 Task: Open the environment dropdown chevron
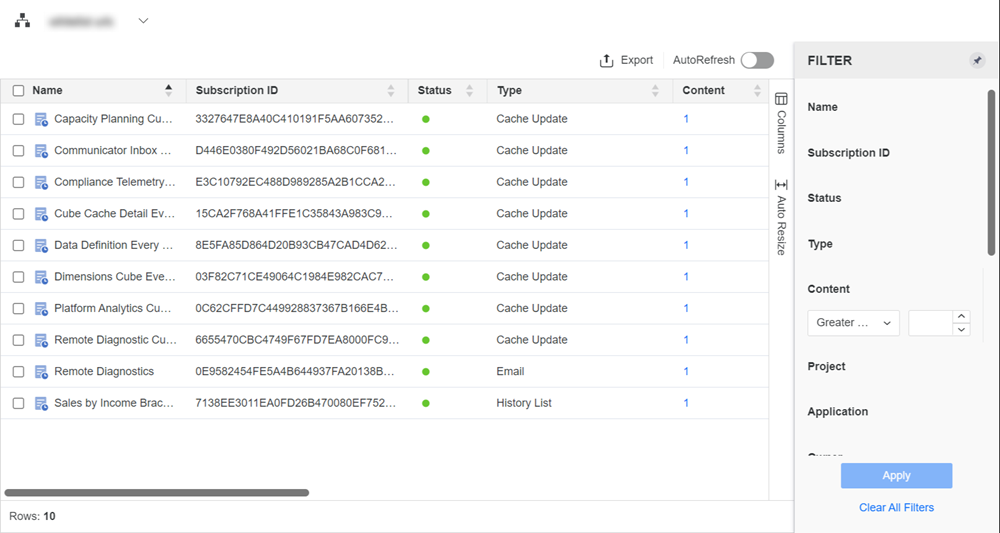143,21
